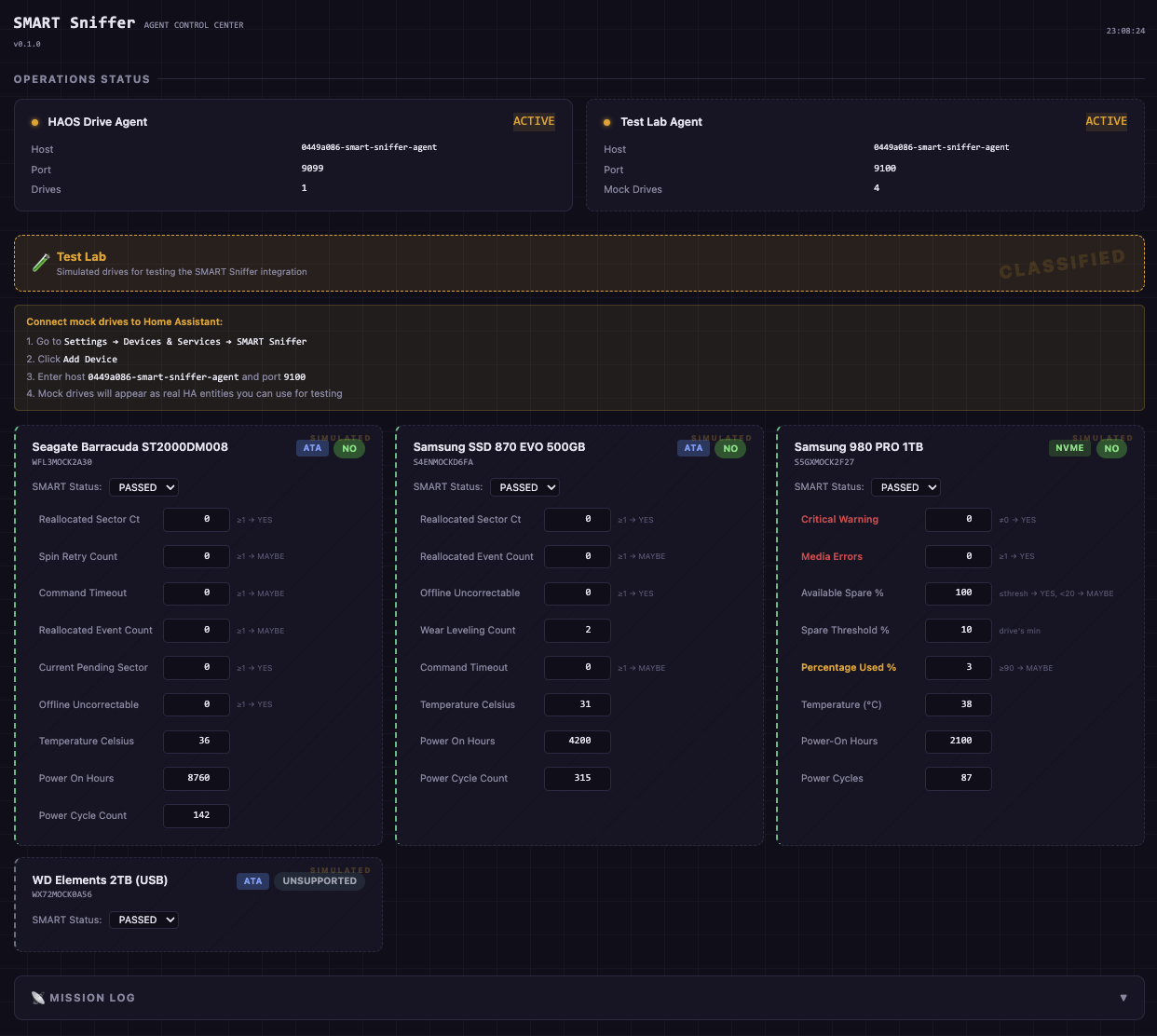Click 980 PRO Power-On Hours field 2100
The width and height of the screenshot is (1157, 1036).
(959, 742)
